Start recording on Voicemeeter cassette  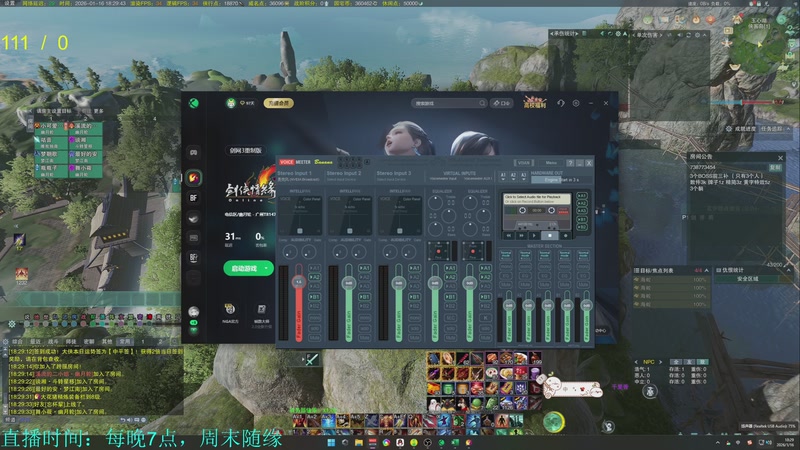click(565, 236)
